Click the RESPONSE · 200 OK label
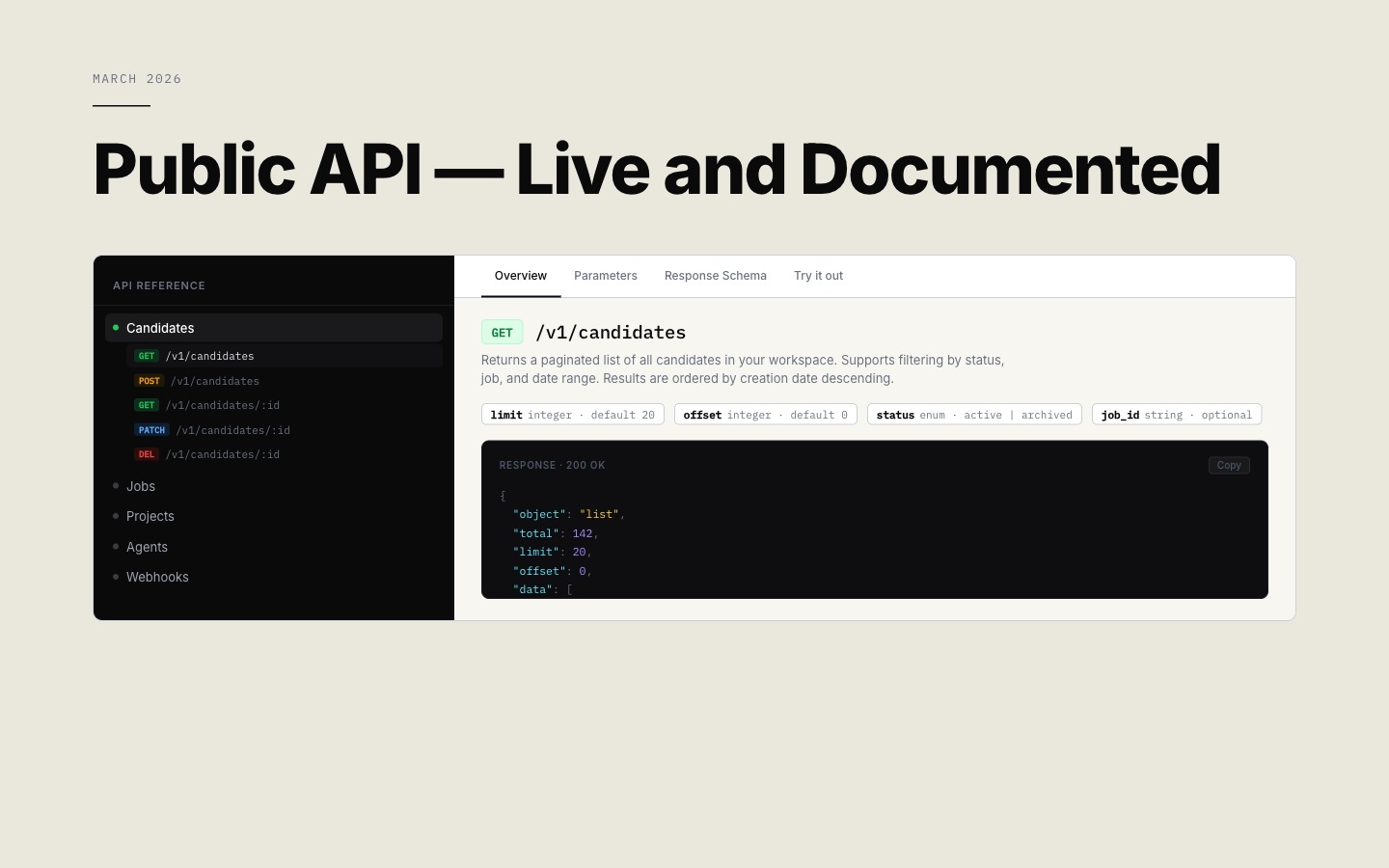The height and width of the screenshot is (868, 1389). pyautogui.click(x=552, y=465)
